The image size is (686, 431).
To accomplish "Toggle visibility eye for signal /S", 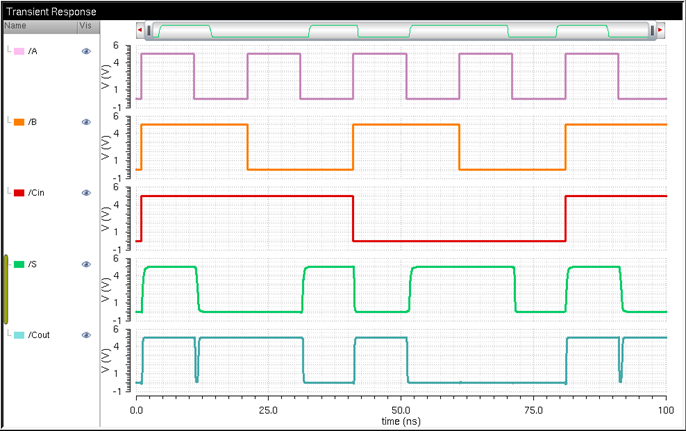I will 86,264.
